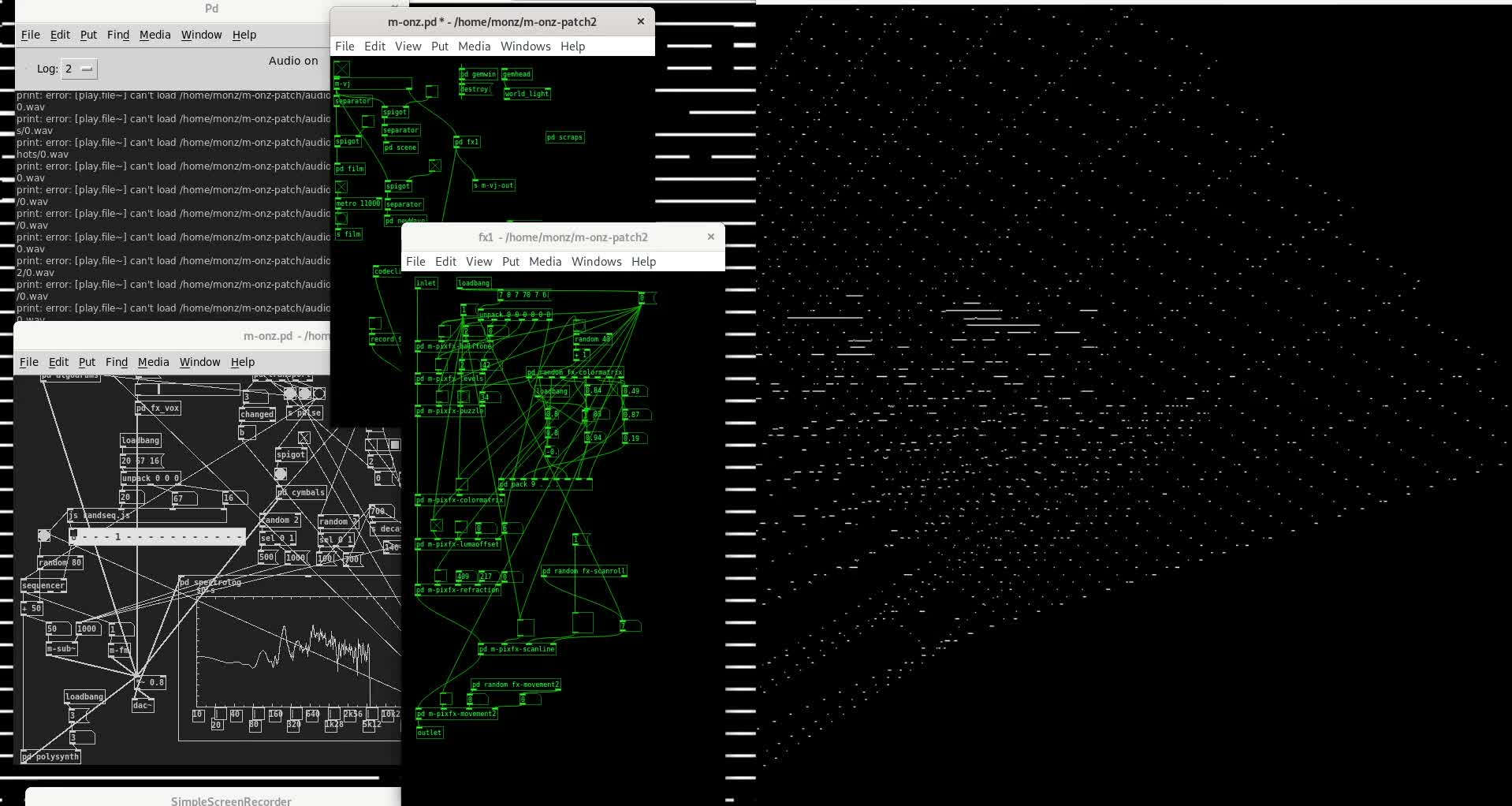The height and width of the screenshot is (806, 1512).
Task: Click the pd scene subpatch object
Action: 400,147
